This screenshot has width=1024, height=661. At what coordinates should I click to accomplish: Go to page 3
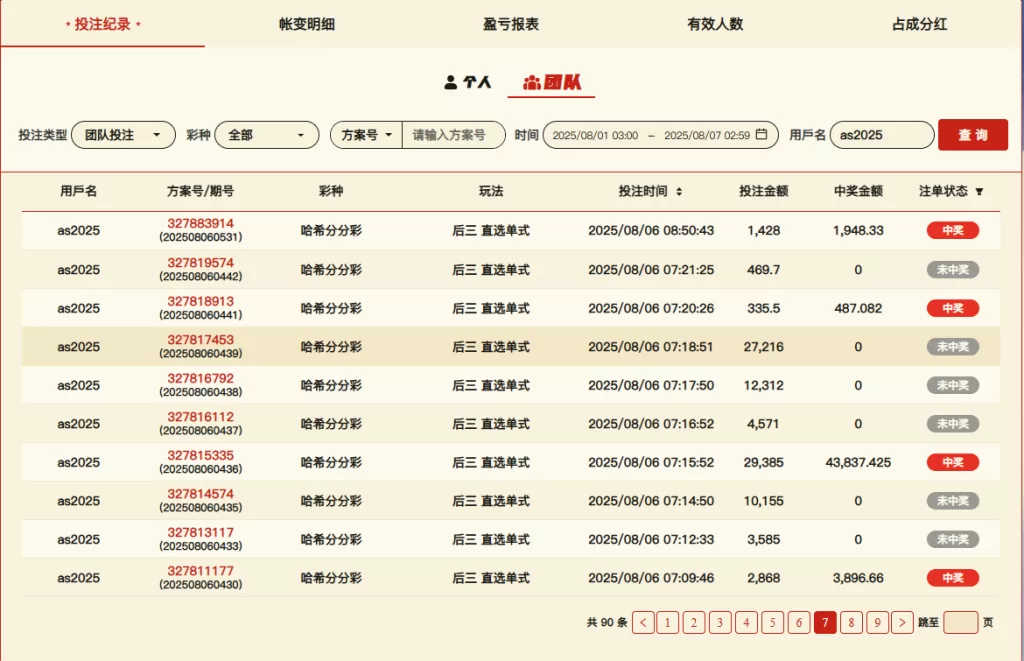pos(720,622)
